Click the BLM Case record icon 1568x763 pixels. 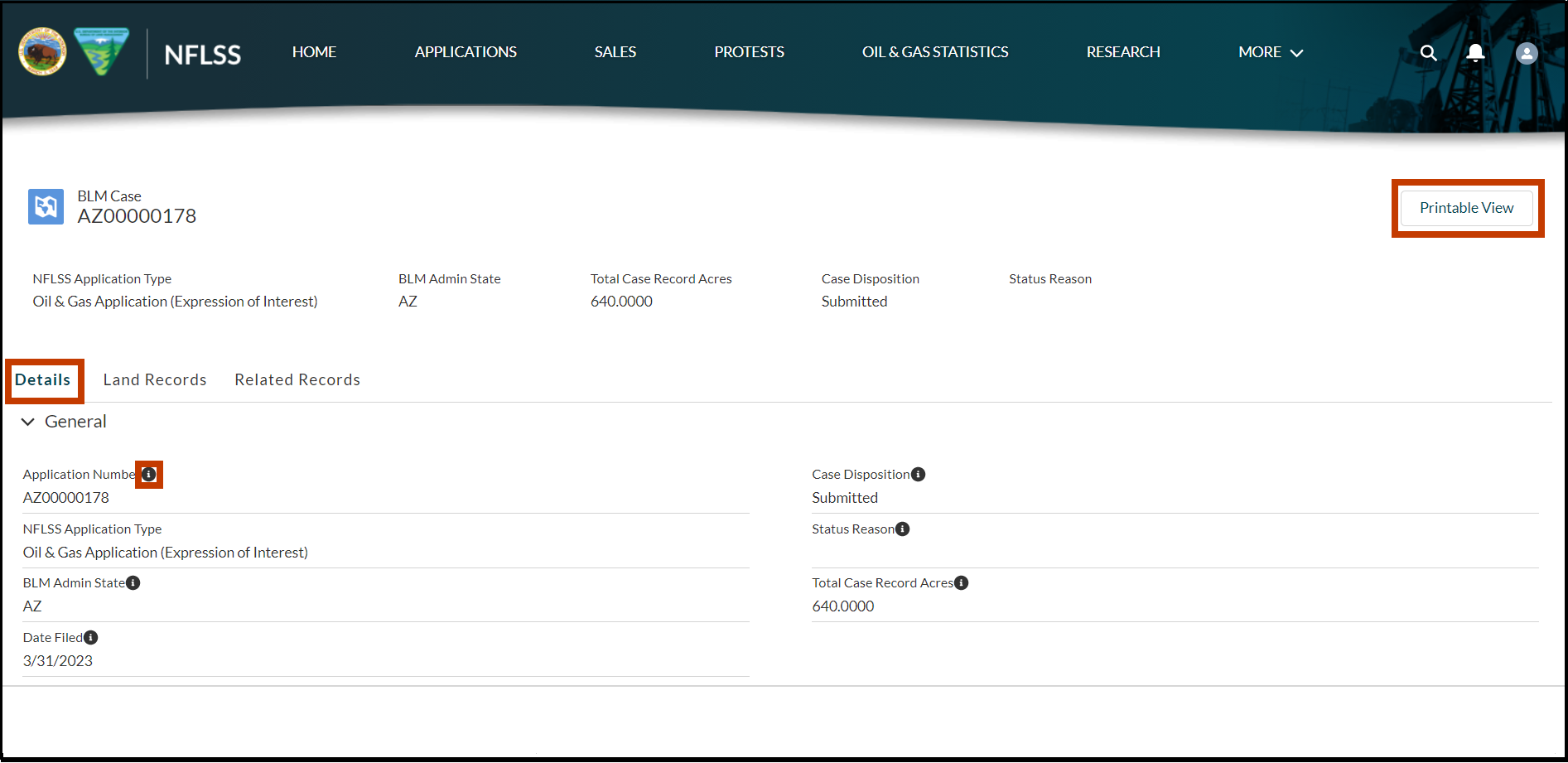[x=46, y=206]
